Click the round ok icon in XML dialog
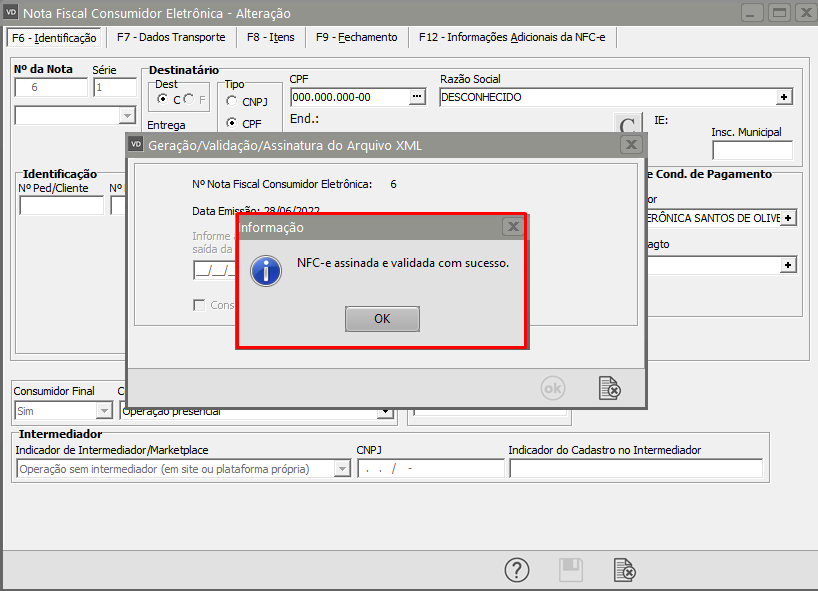The image size is (818, 591). pyautogui.click(x=553, y=387)
